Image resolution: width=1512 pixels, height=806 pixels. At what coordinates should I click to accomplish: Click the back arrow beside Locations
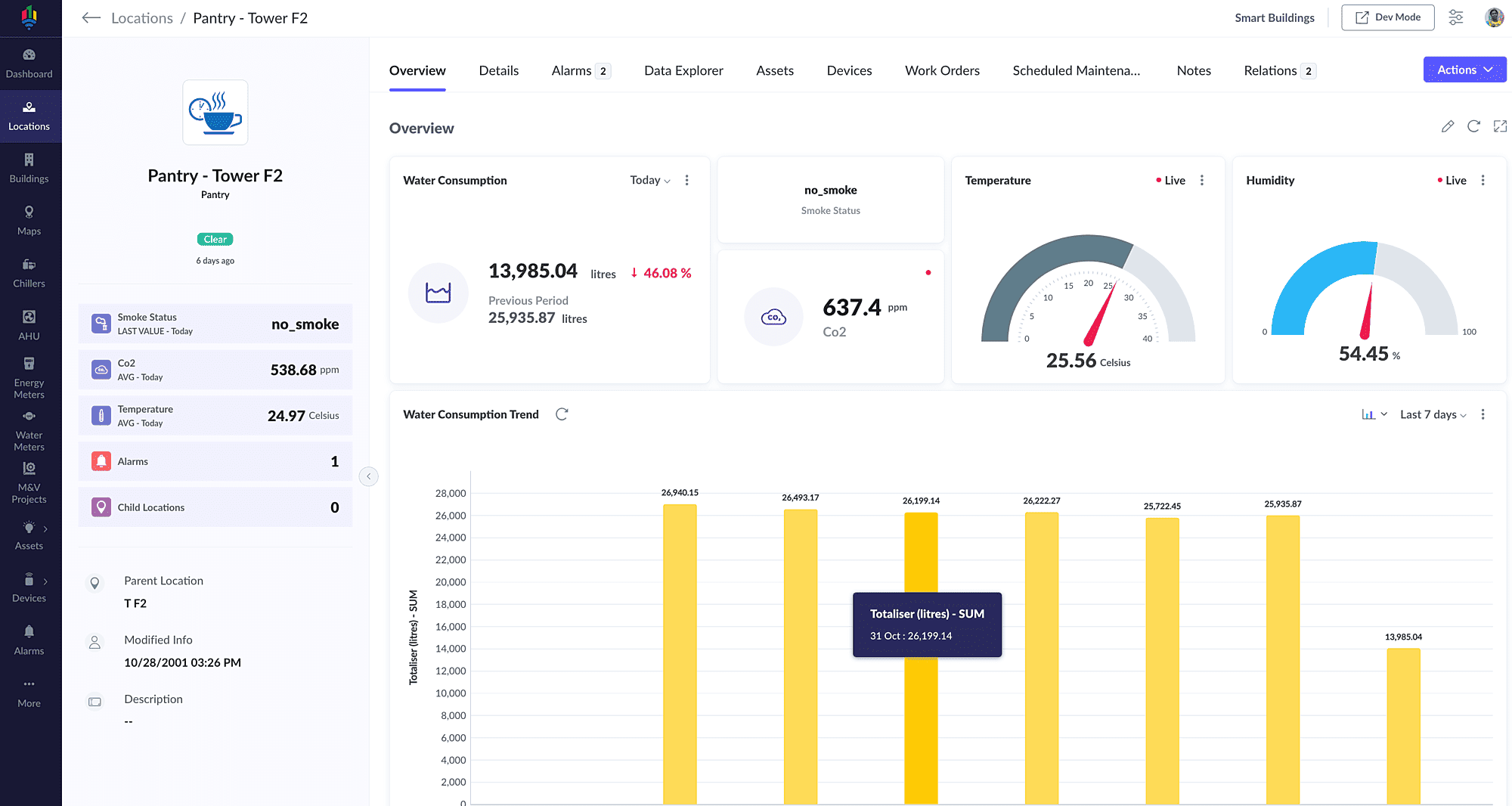[x=91, y=18]
